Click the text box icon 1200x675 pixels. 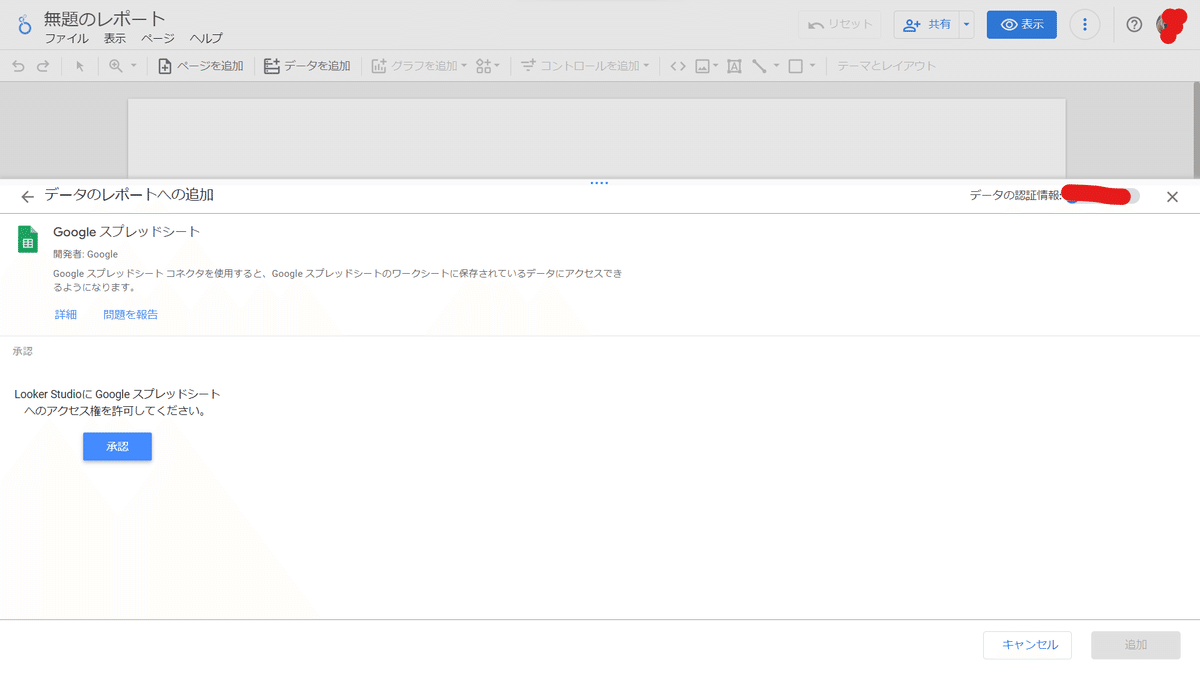pyautogui.click(x=734, y=66)
